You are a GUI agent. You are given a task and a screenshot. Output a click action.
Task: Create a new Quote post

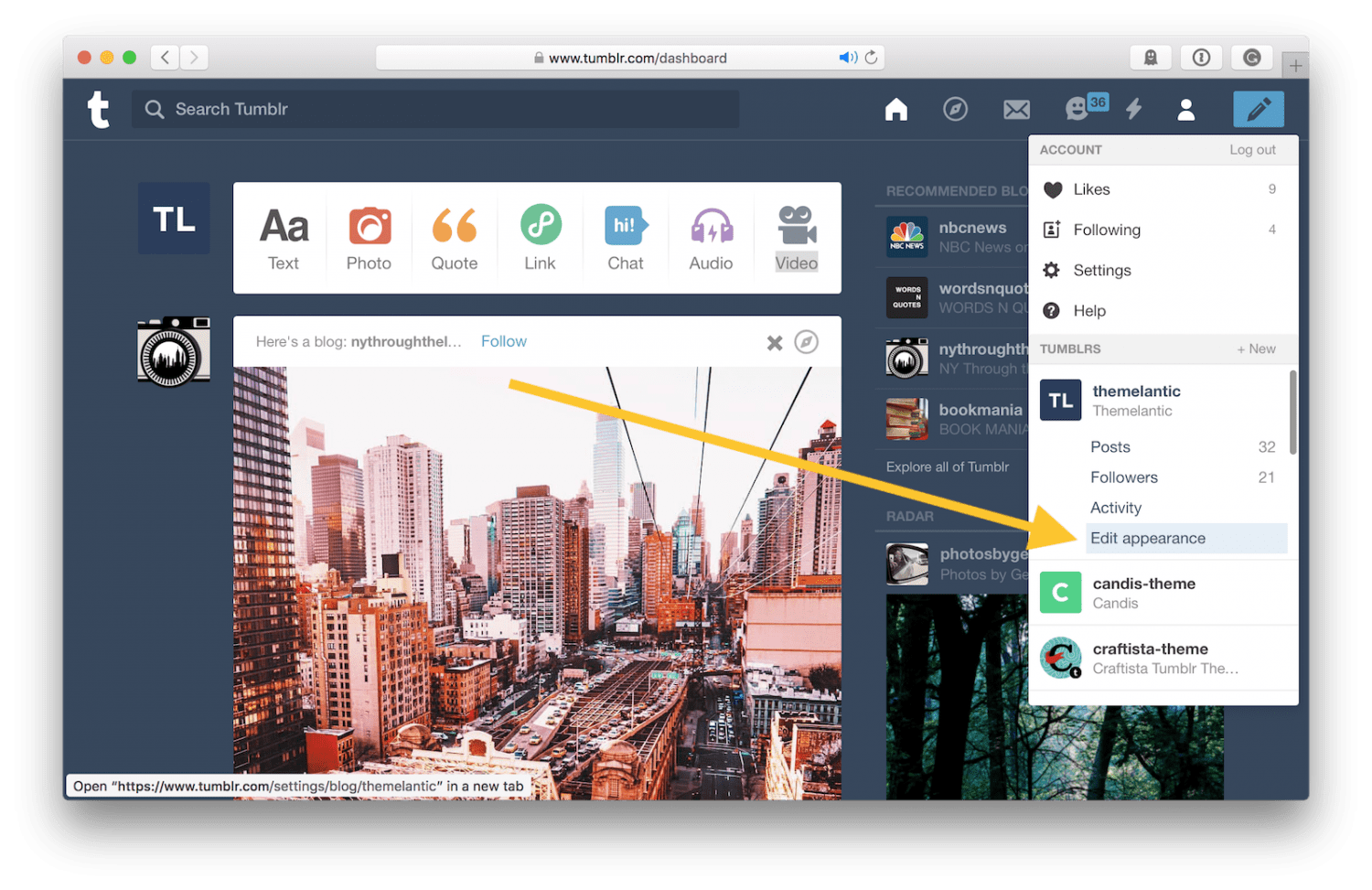[x=454, y=238]
